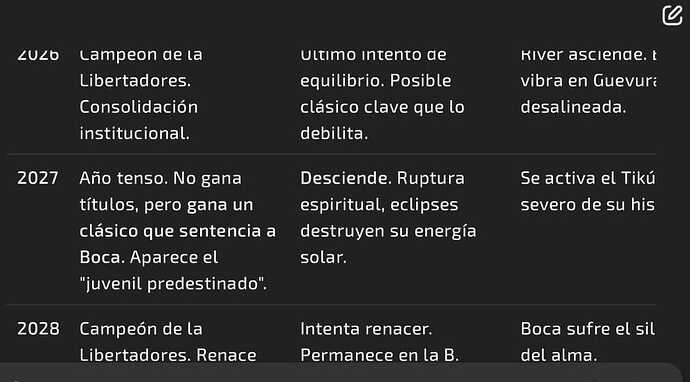The height and width of the screenshot is (382, 690).
Task: Select the "juvenil predestinado" quoted text
Action: [173, 284]
